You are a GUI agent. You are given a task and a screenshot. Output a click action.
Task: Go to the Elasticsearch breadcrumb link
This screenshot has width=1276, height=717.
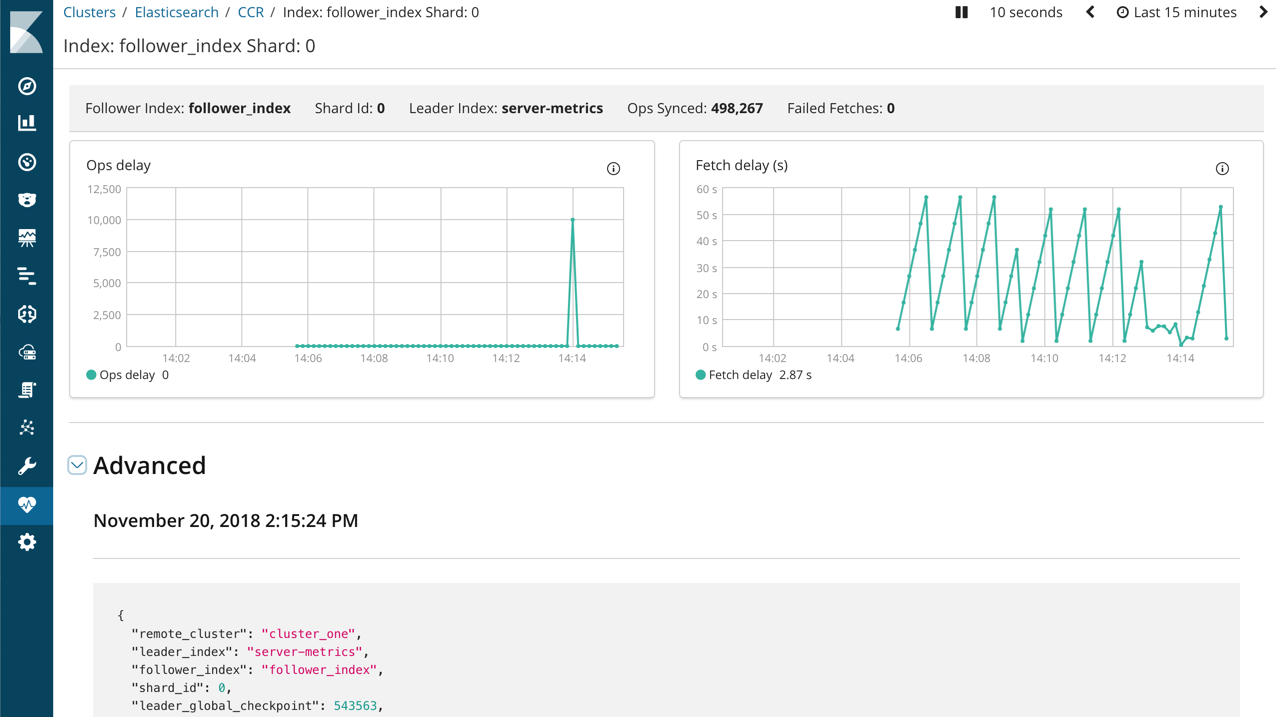(176, 13)
